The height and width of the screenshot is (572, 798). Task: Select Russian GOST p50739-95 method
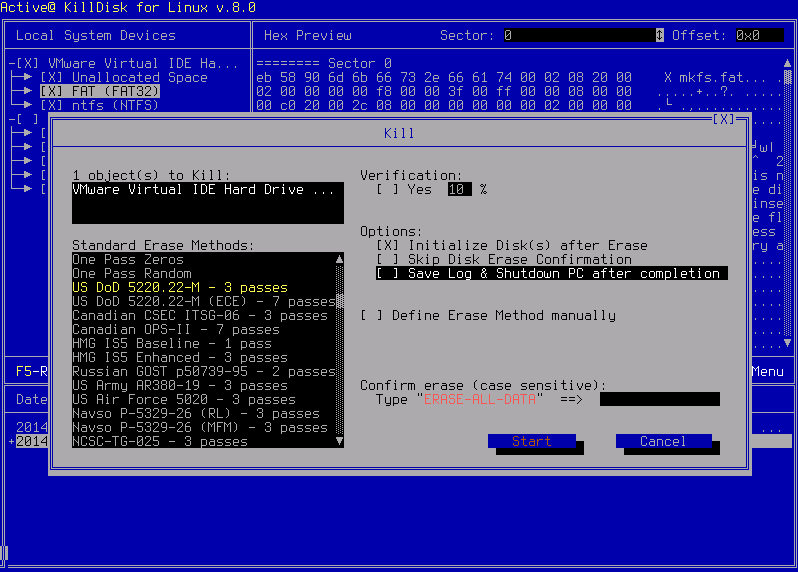point(204,371)
